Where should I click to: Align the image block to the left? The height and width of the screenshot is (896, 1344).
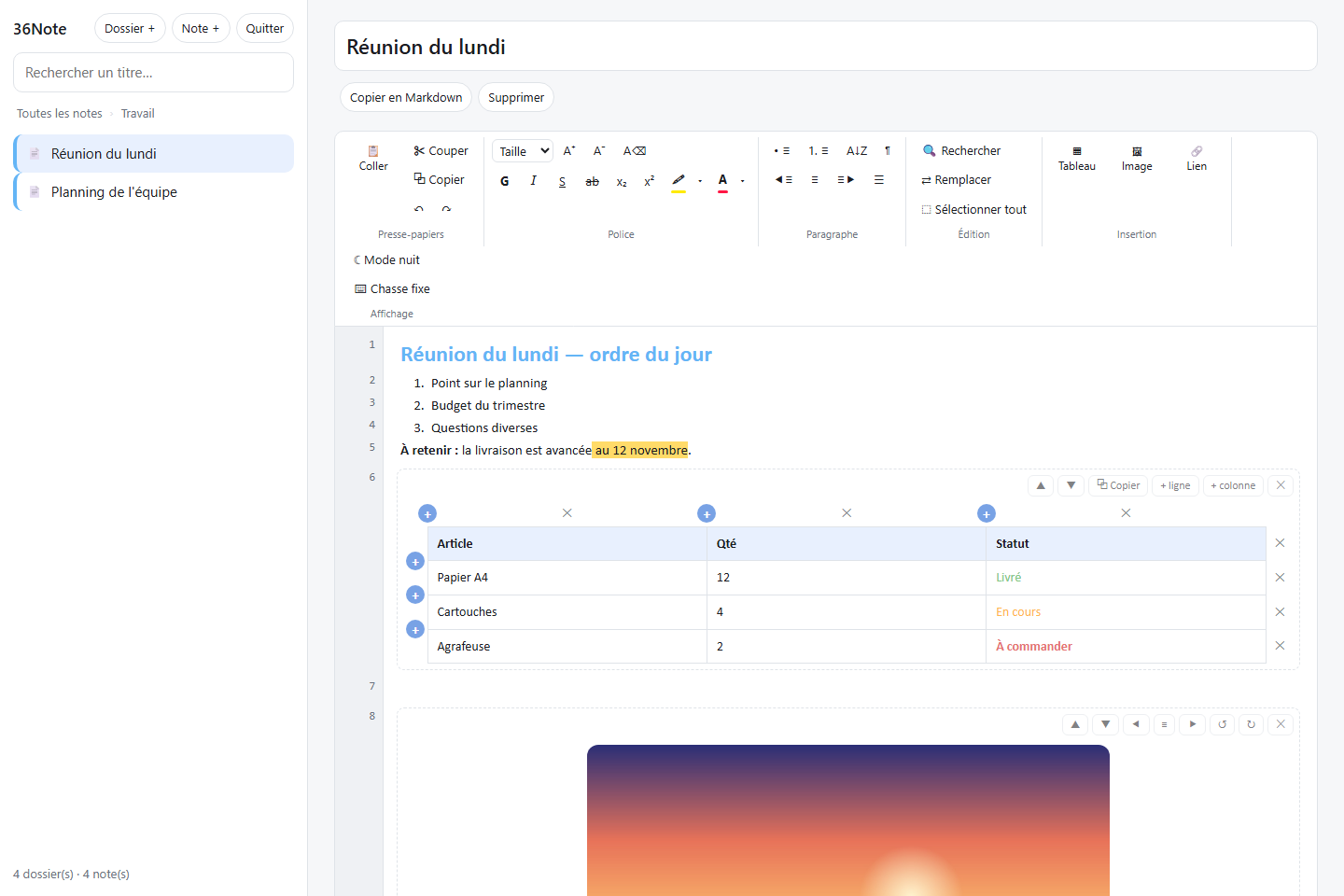pyautogui.click(x=1135, y=724)
